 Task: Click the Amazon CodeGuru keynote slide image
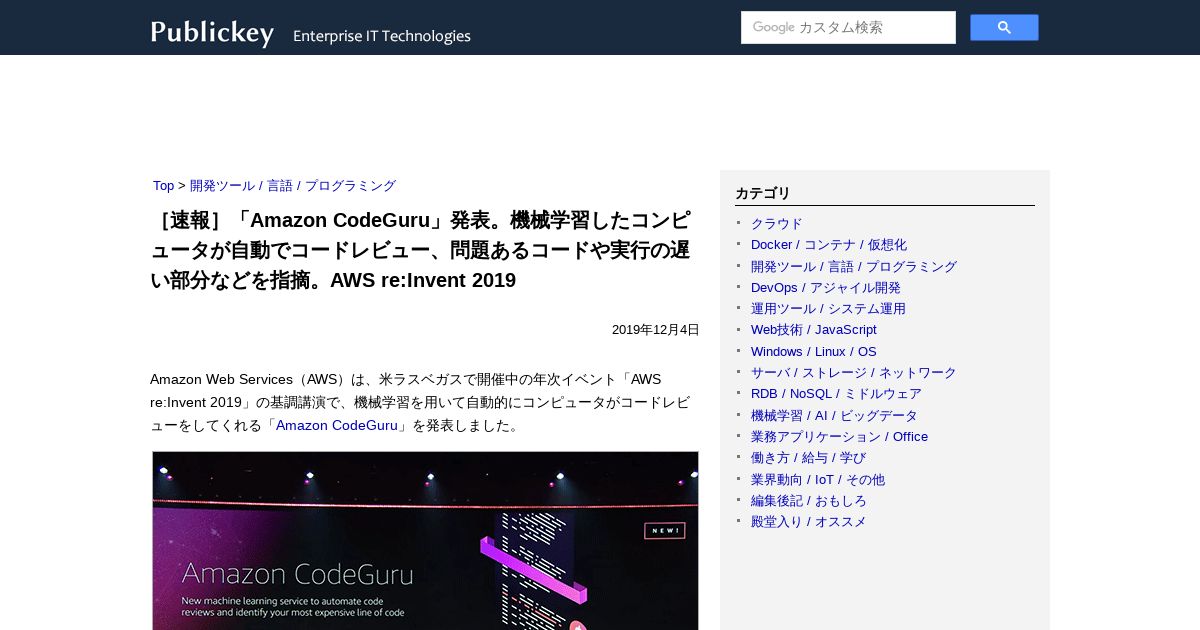(425, 540)
